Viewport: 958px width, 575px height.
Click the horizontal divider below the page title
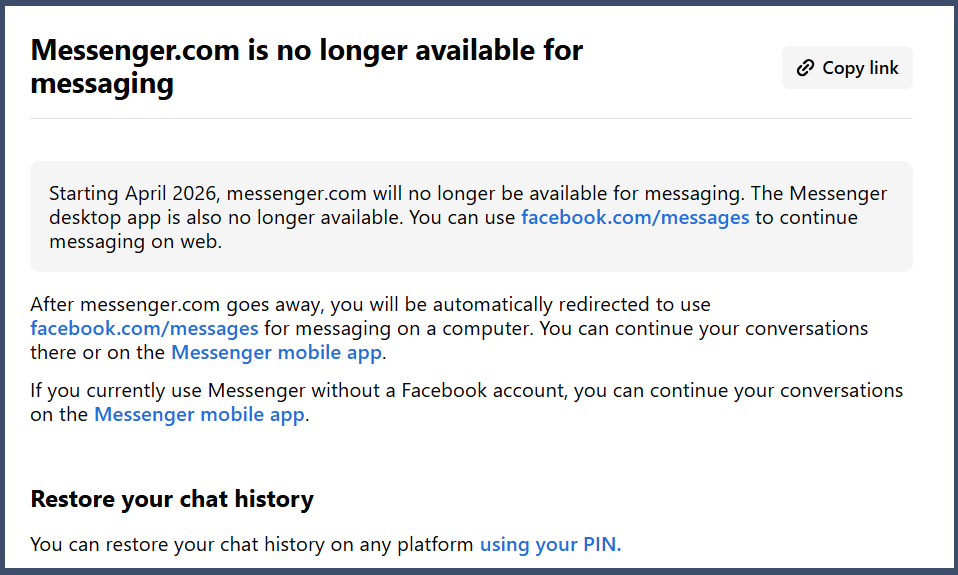[471, 118]
